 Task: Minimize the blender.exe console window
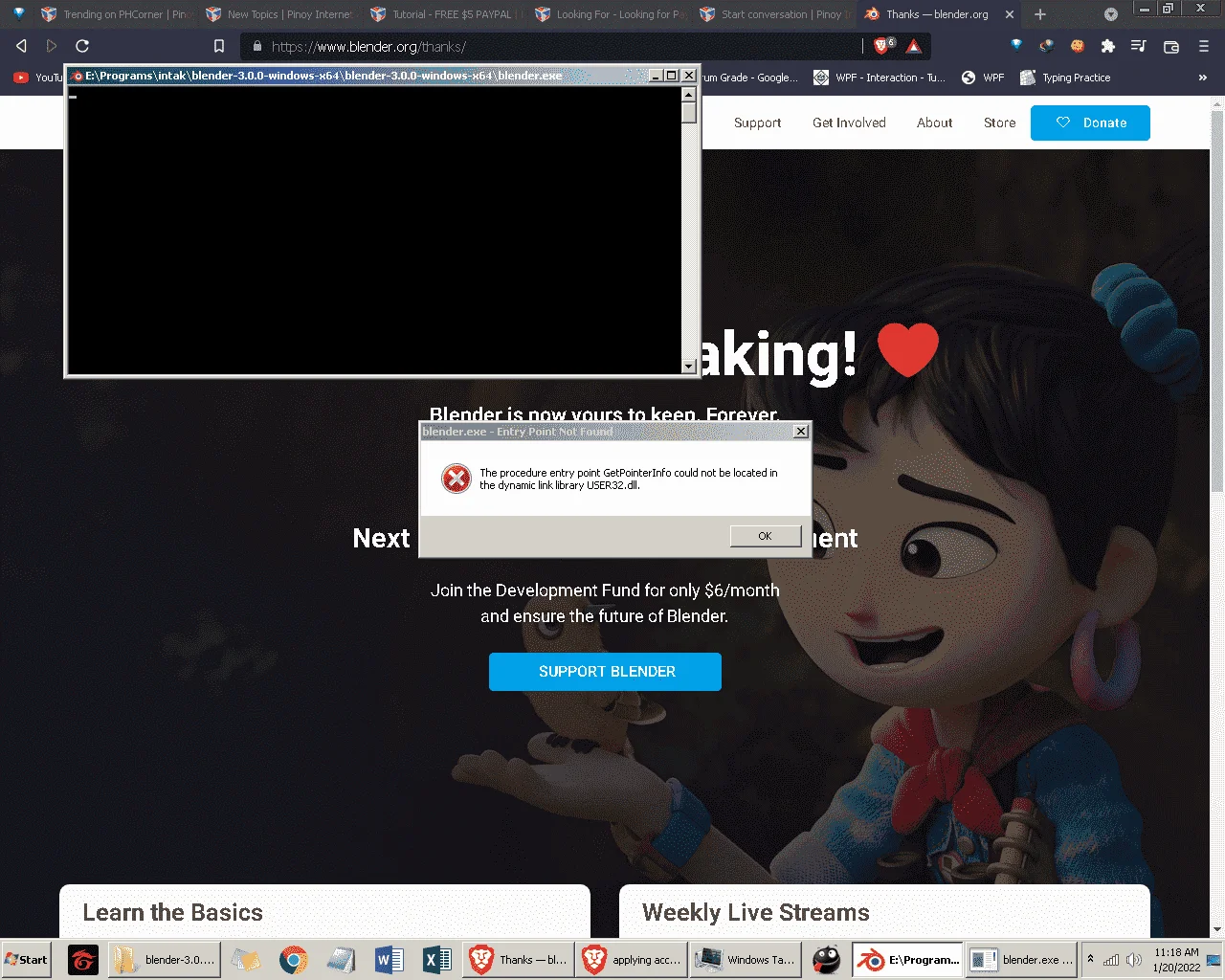click(656, 76)
